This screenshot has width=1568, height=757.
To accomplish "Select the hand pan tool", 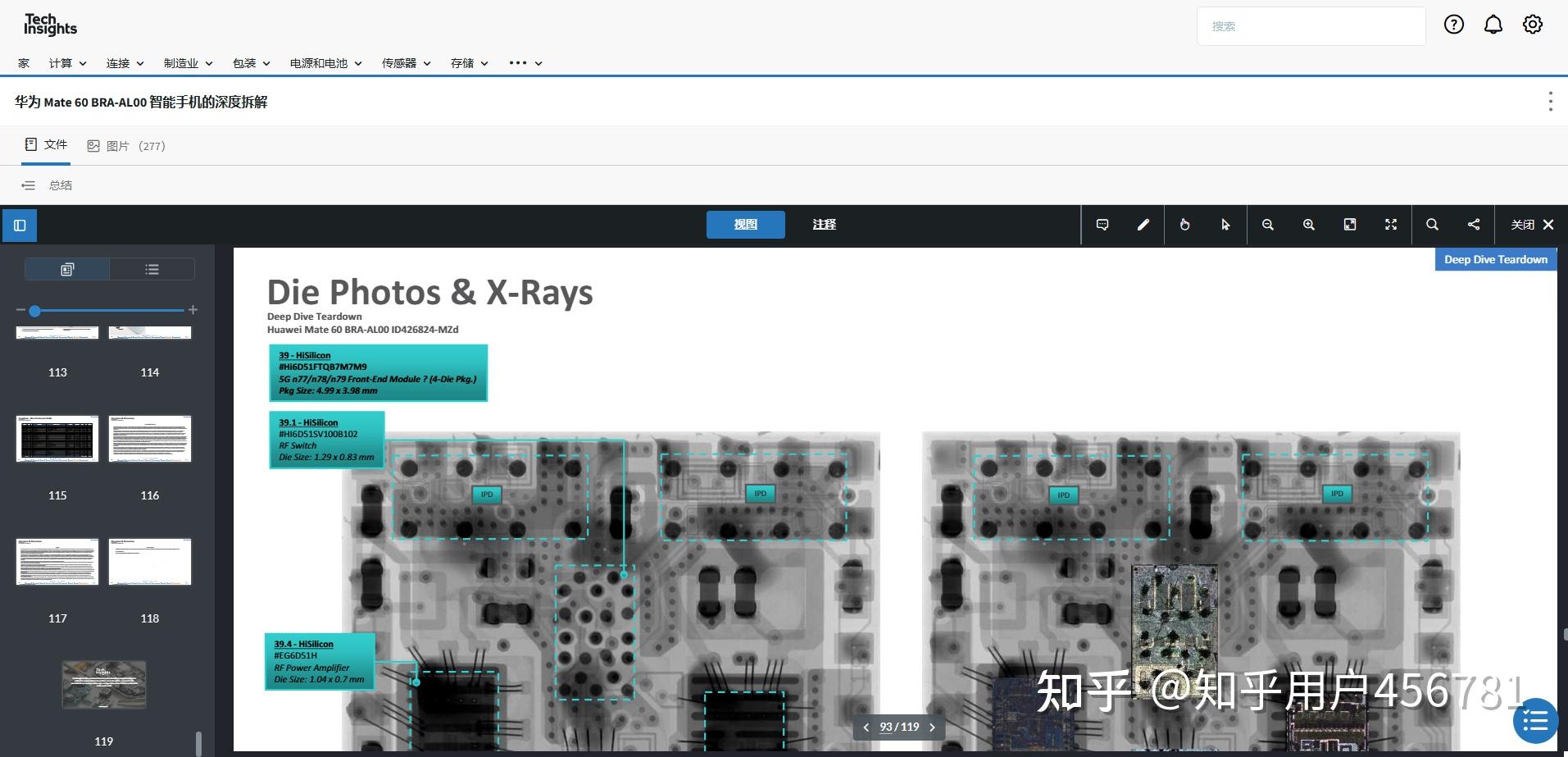I will pyautogui.click(x=1184, y=225).
